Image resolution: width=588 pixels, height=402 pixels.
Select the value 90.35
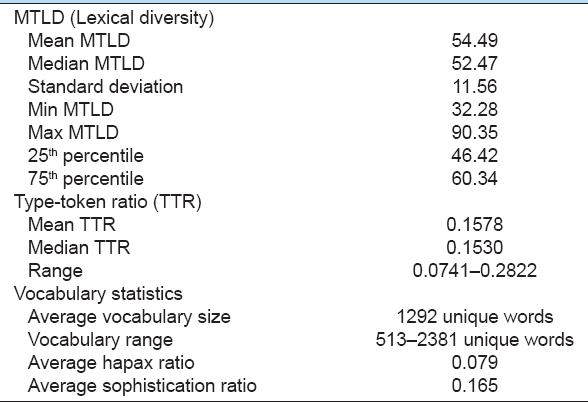pos(474,132)
